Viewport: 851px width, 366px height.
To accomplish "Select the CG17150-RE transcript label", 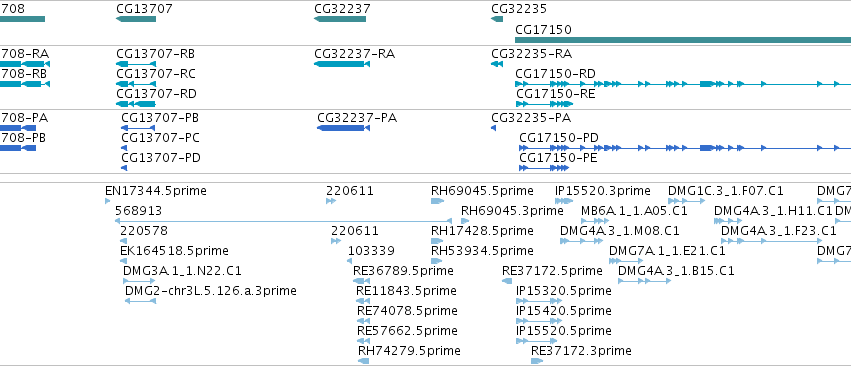I will click(555, 94).
